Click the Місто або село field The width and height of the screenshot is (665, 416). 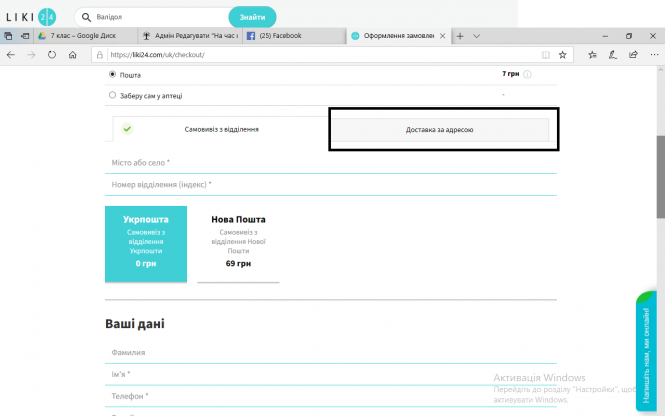tap(330, 162)
